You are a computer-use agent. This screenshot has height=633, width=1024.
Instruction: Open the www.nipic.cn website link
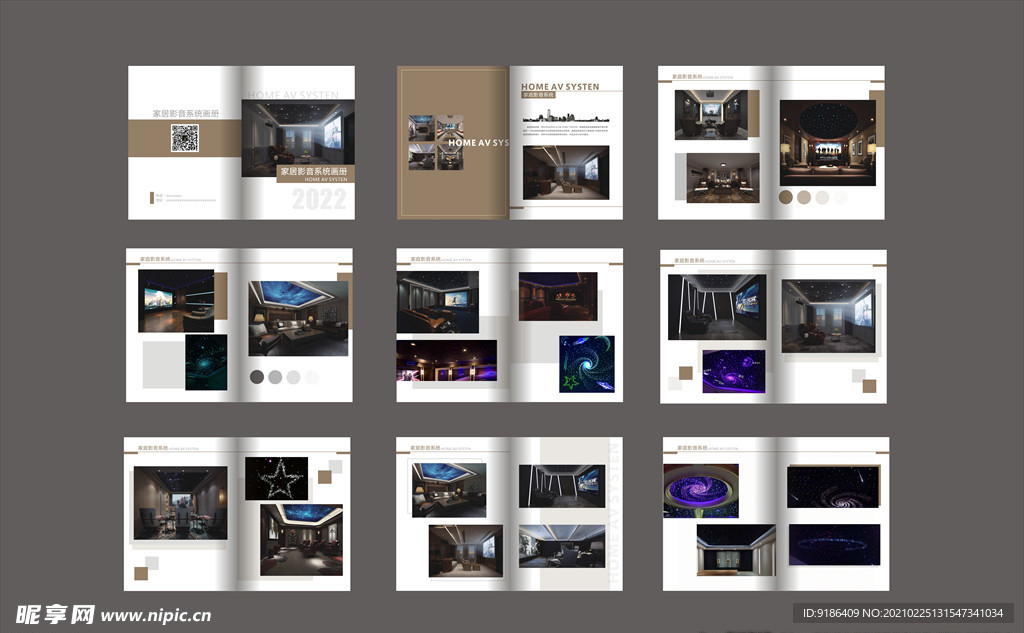tap(155, 616)
